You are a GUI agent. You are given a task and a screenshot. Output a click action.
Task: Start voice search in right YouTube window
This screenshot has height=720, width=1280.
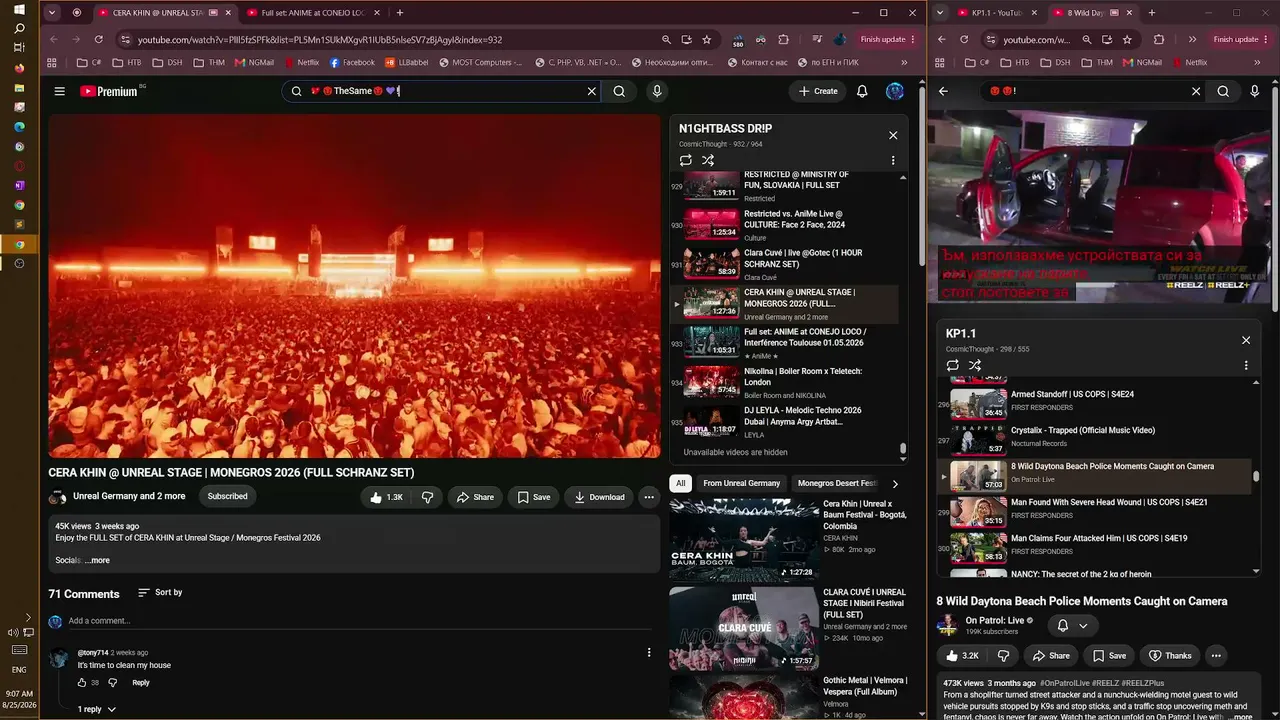1255,91
